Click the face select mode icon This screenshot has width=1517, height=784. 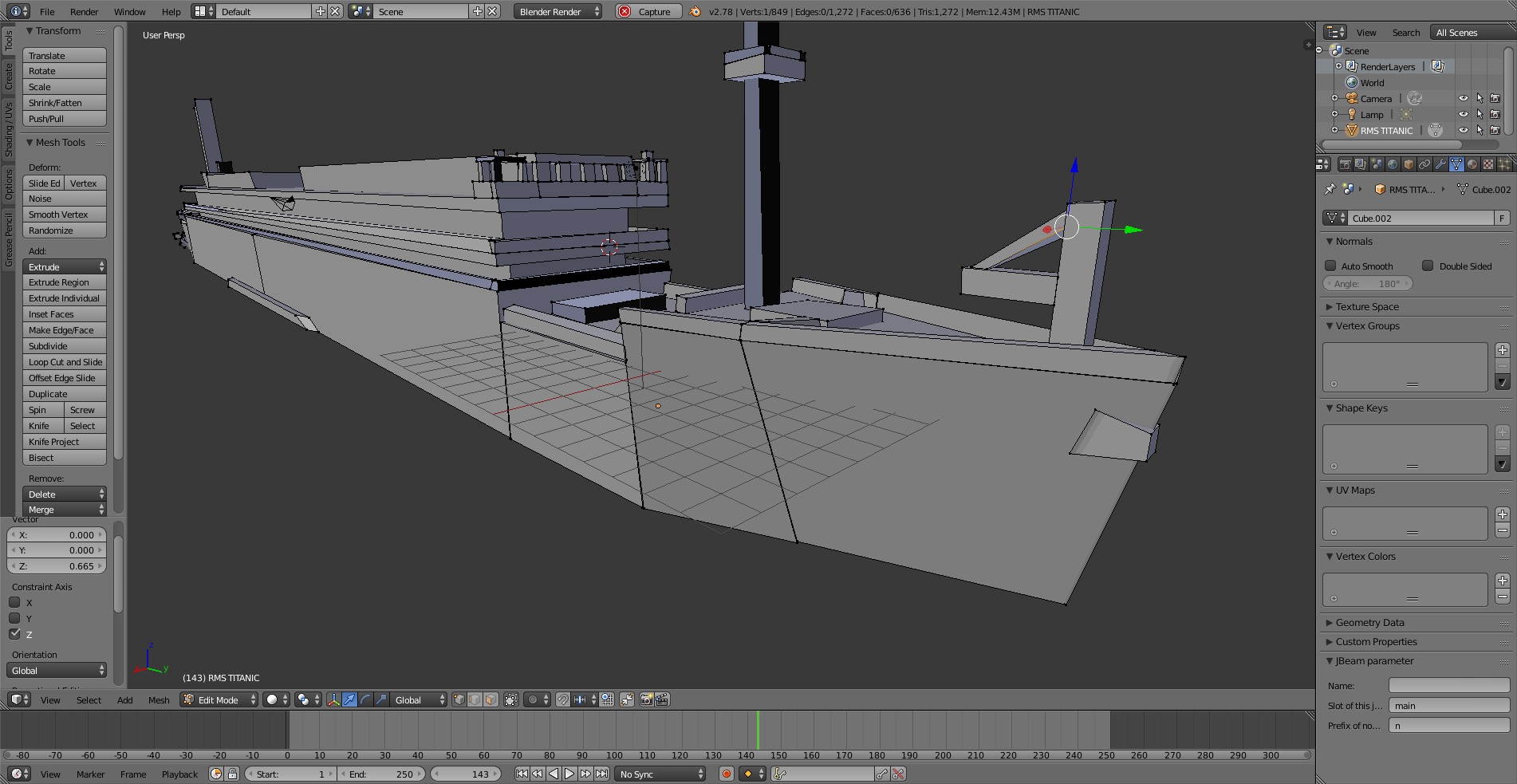(x=491, y=699)
